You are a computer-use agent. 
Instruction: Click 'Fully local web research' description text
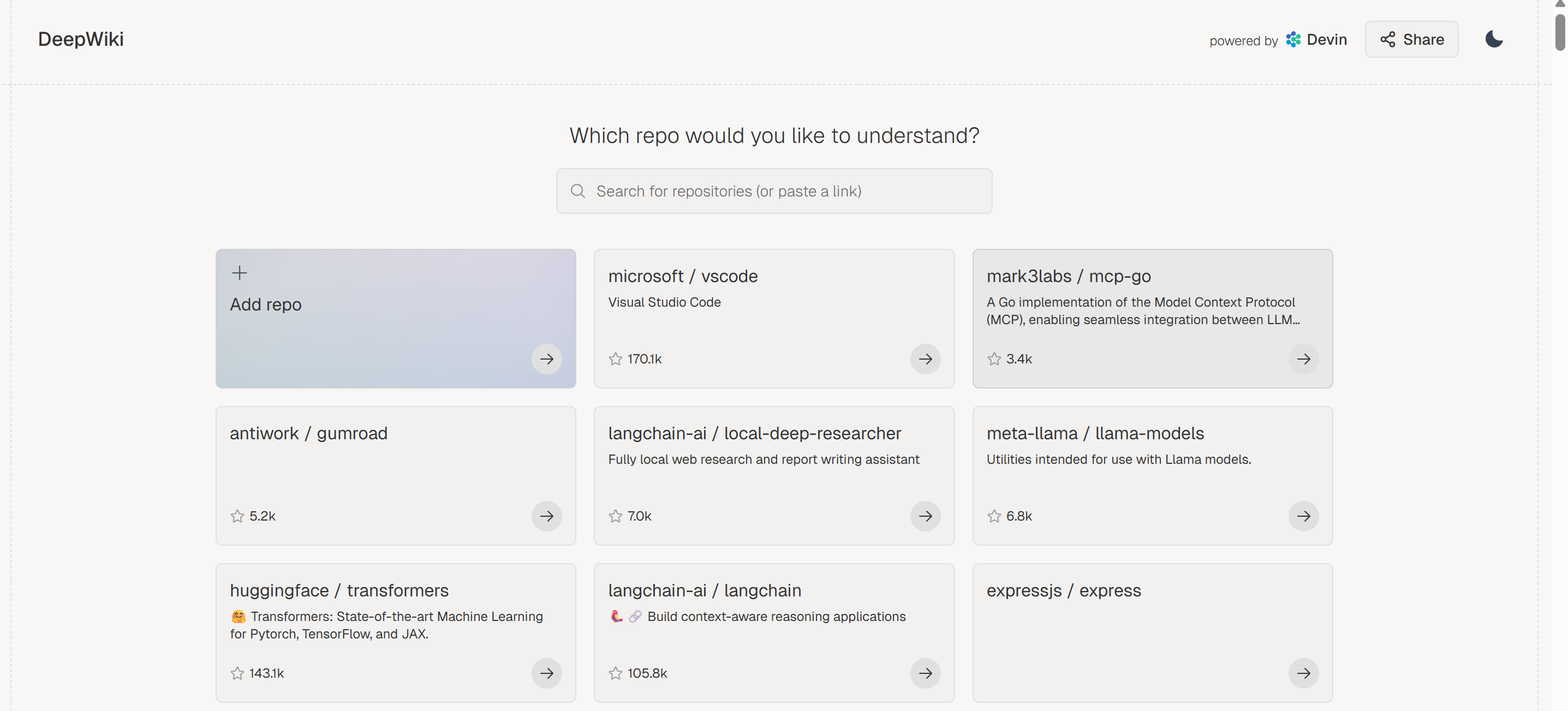click(764, 459)
